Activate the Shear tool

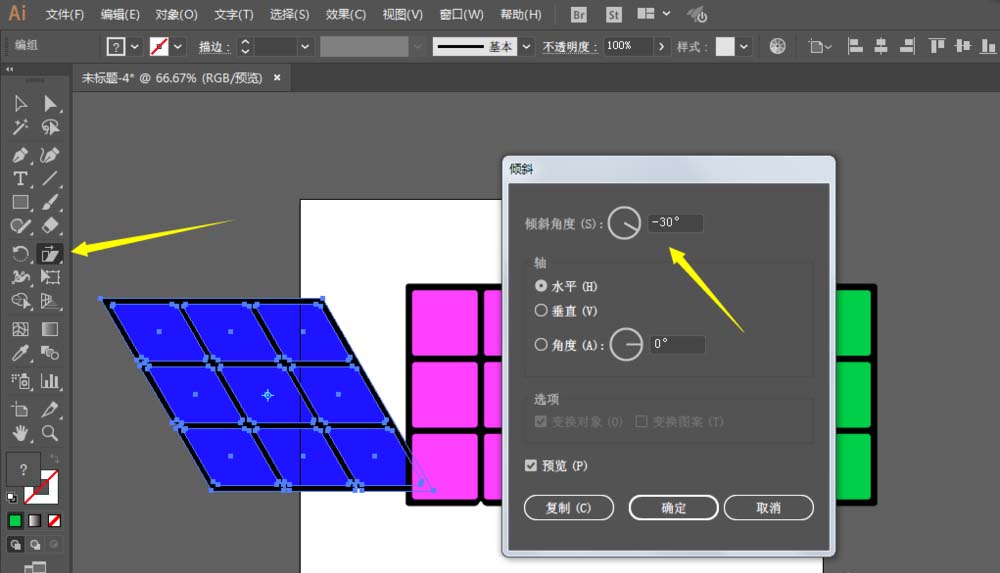50,253
